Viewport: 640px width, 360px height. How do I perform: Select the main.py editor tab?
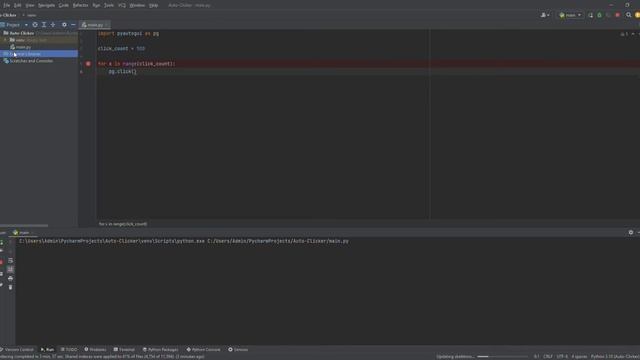[95, 25]
